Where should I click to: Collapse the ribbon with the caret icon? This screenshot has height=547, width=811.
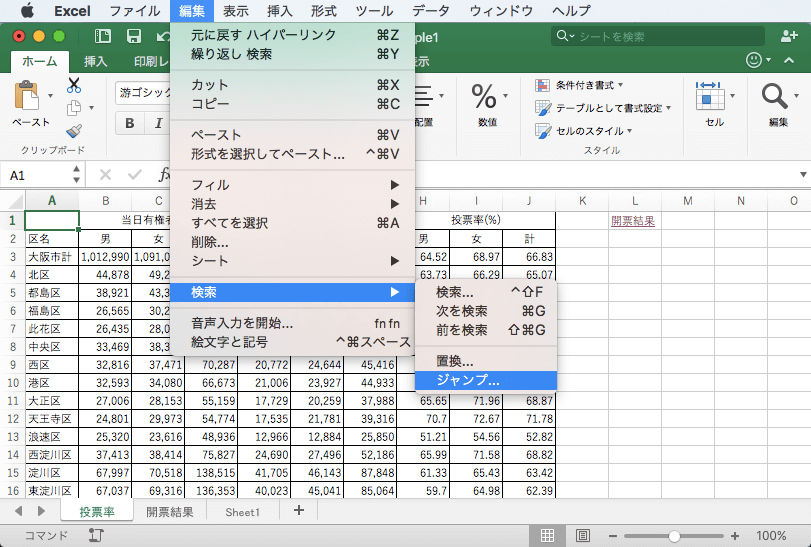789,60
